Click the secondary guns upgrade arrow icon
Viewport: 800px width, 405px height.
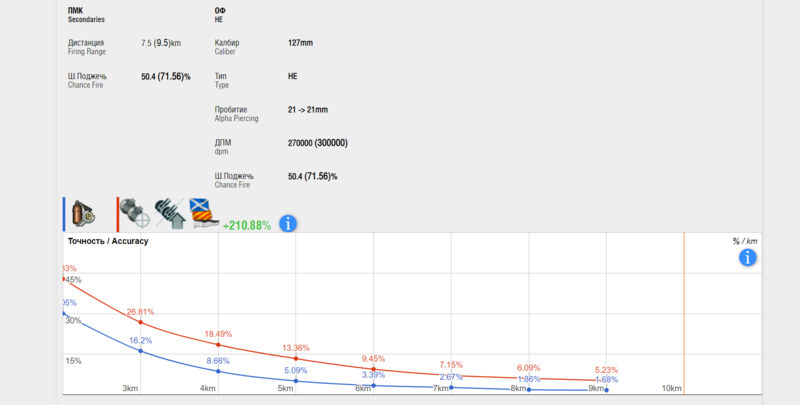[170, 213]
